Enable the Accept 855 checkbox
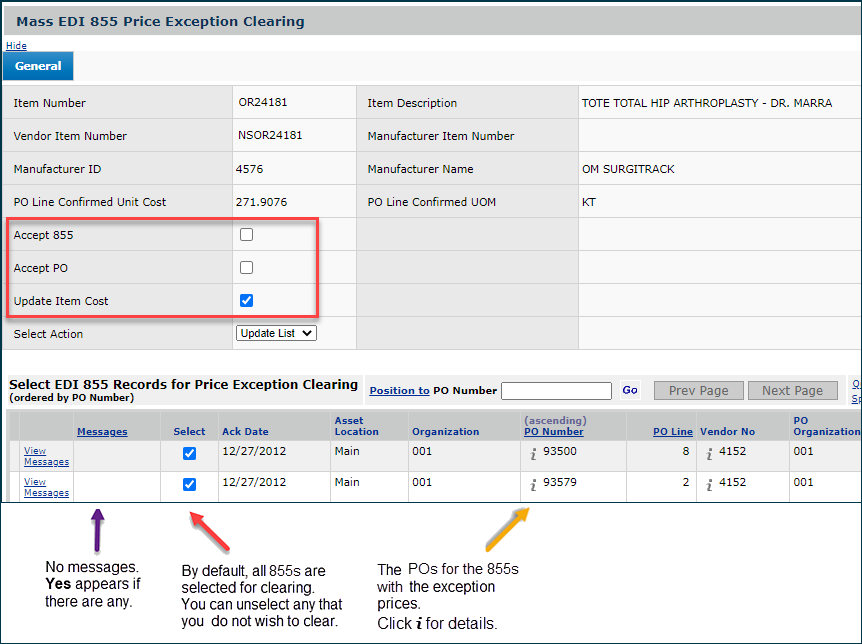 247,235
